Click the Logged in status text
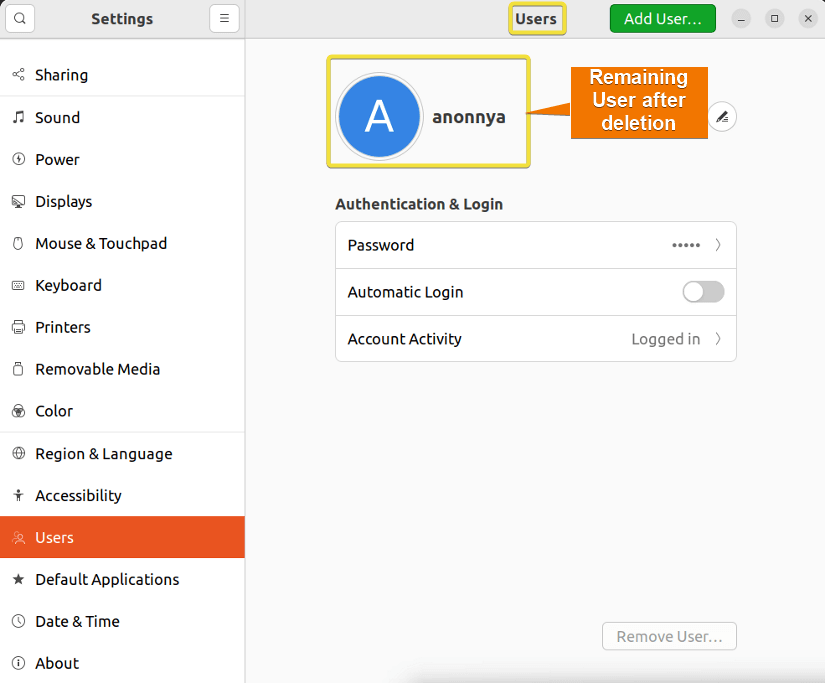The height and width of the screenshot is (683, 825). [666, 339]
